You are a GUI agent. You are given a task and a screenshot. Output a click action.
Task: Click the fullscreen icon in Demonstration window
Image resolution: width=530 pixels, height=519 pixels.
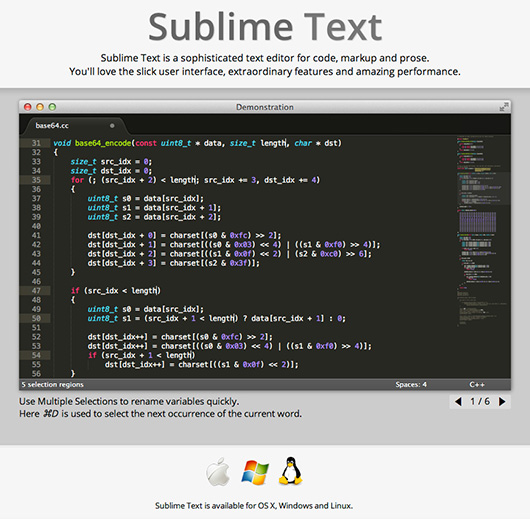coord(504,107)
